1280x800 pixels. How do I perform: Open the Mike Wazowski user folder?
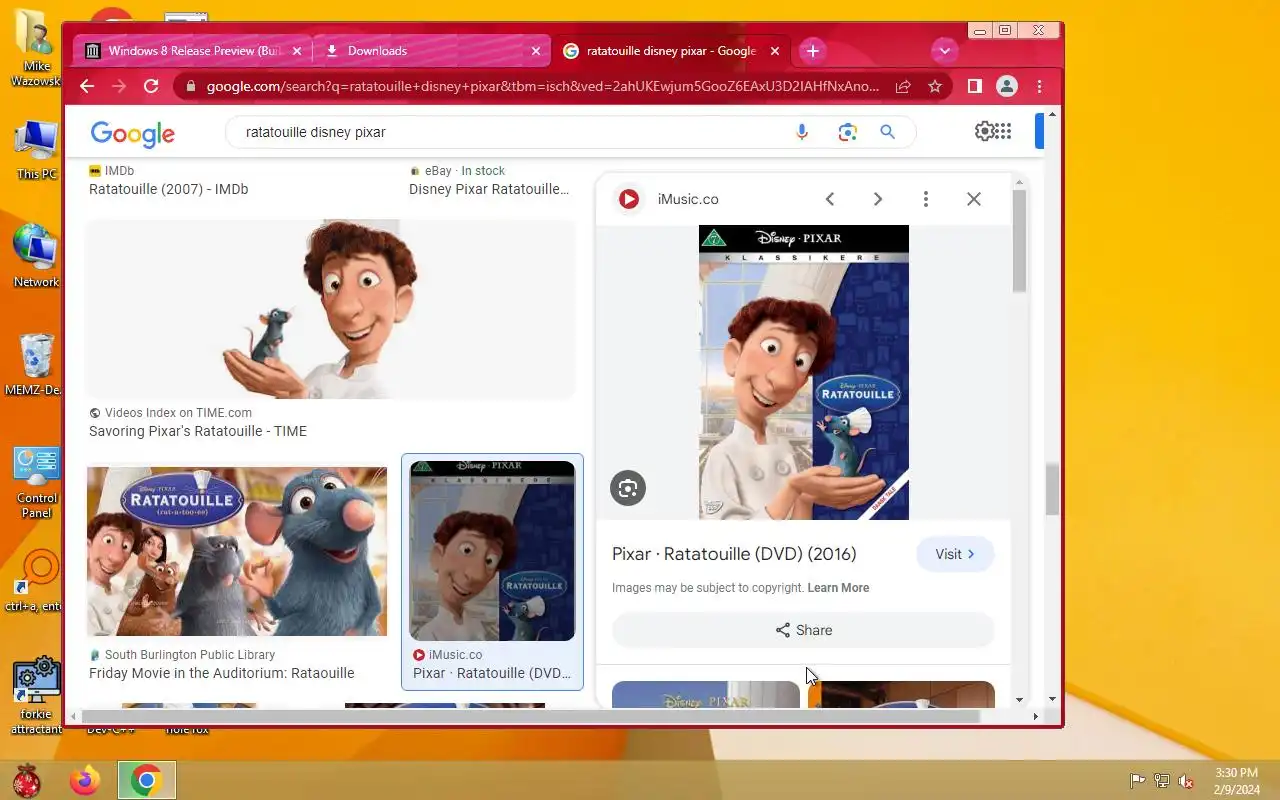36,48
